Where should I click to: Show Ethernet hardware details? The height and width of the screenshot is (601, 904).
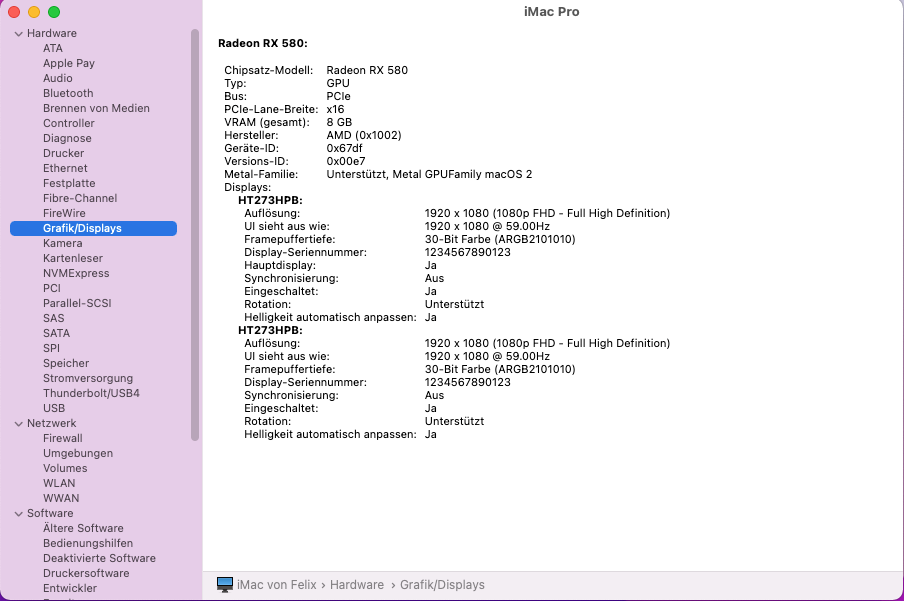click(65, 168)
